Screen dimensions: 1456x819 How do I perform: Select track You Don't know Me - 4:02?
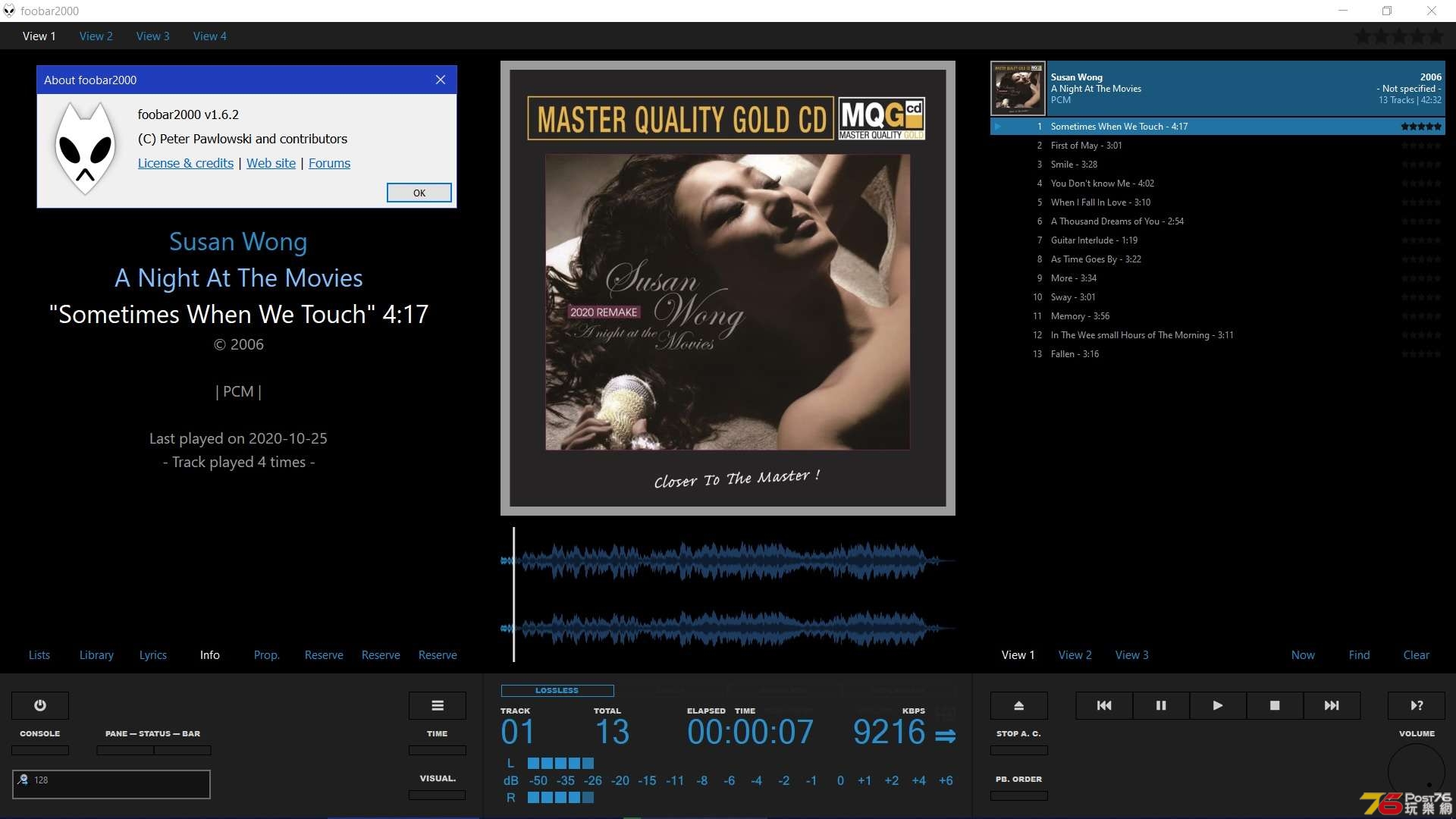pyautogui.click(x=1218, y=184)
